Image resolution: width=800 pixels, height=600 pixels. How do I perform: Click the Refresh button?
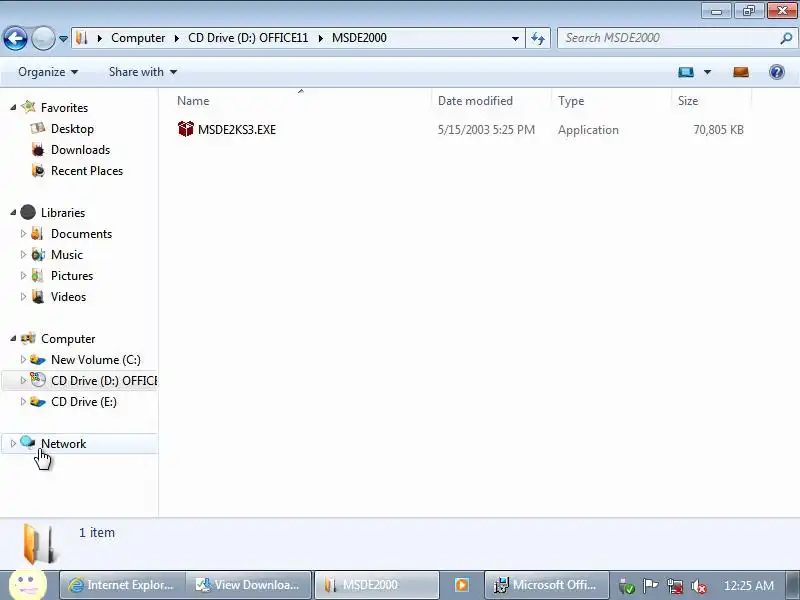(538, 38)
